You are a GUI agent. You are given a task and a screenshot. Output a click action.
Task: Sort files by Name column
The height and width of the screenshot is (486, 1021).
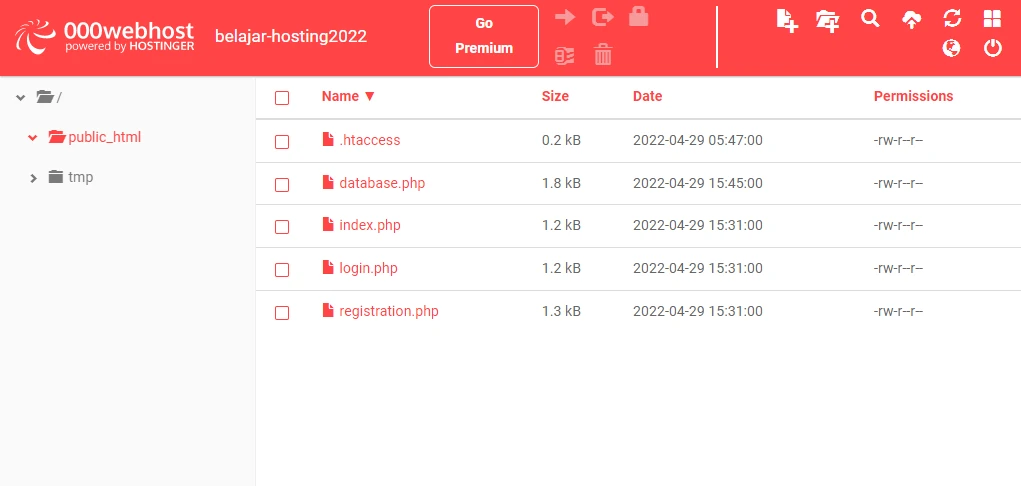348,96
